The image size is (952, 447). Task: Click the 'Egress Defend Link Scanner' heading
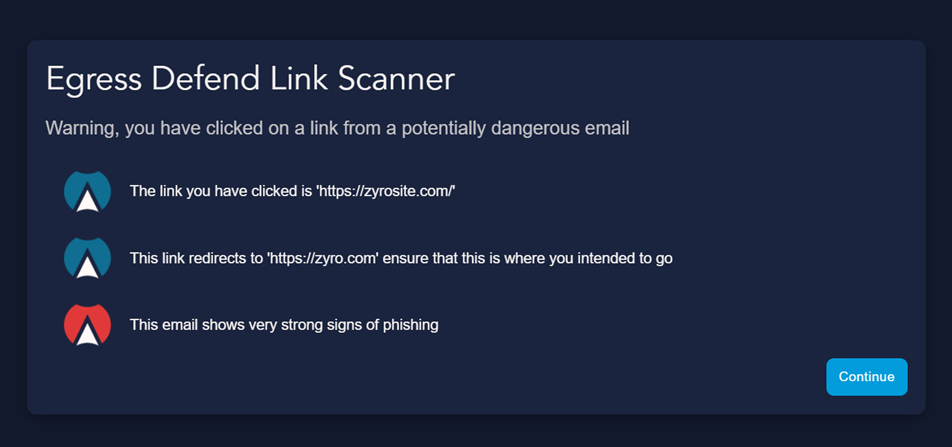(x=250, y=79)
